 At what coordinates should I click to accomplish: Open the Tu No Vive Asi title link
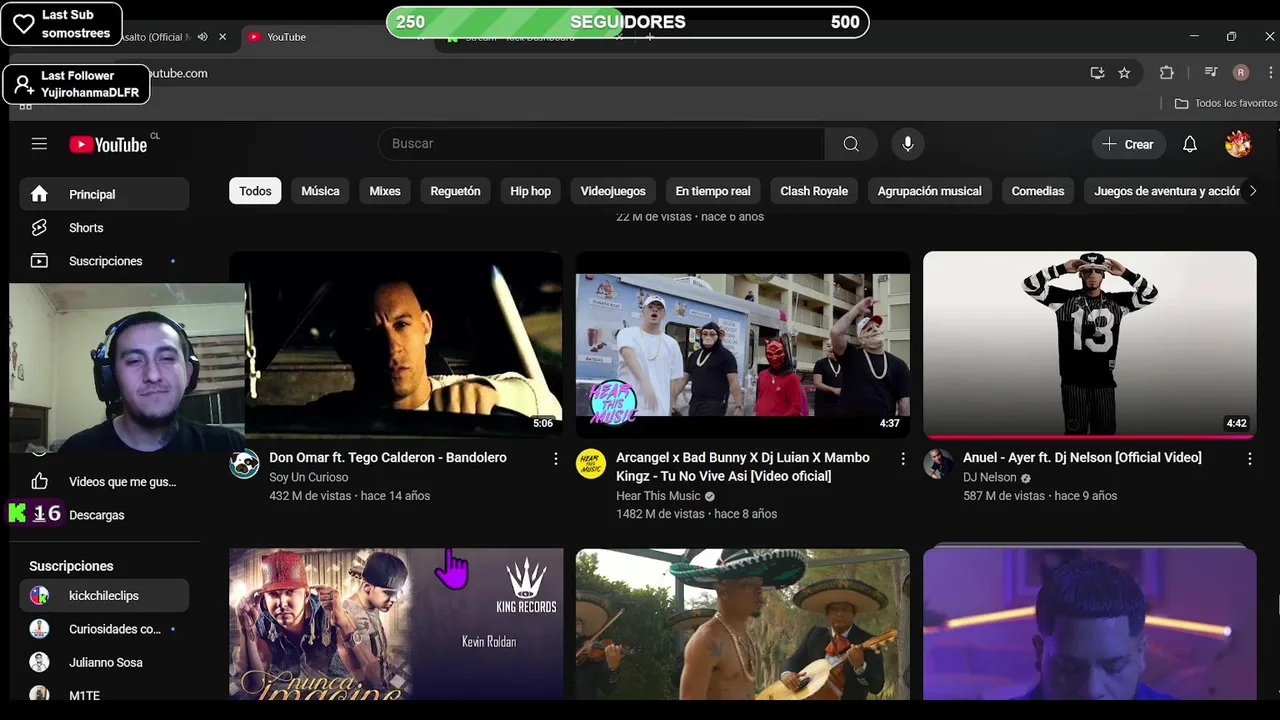pyautogui.click(x=743, y=467)
